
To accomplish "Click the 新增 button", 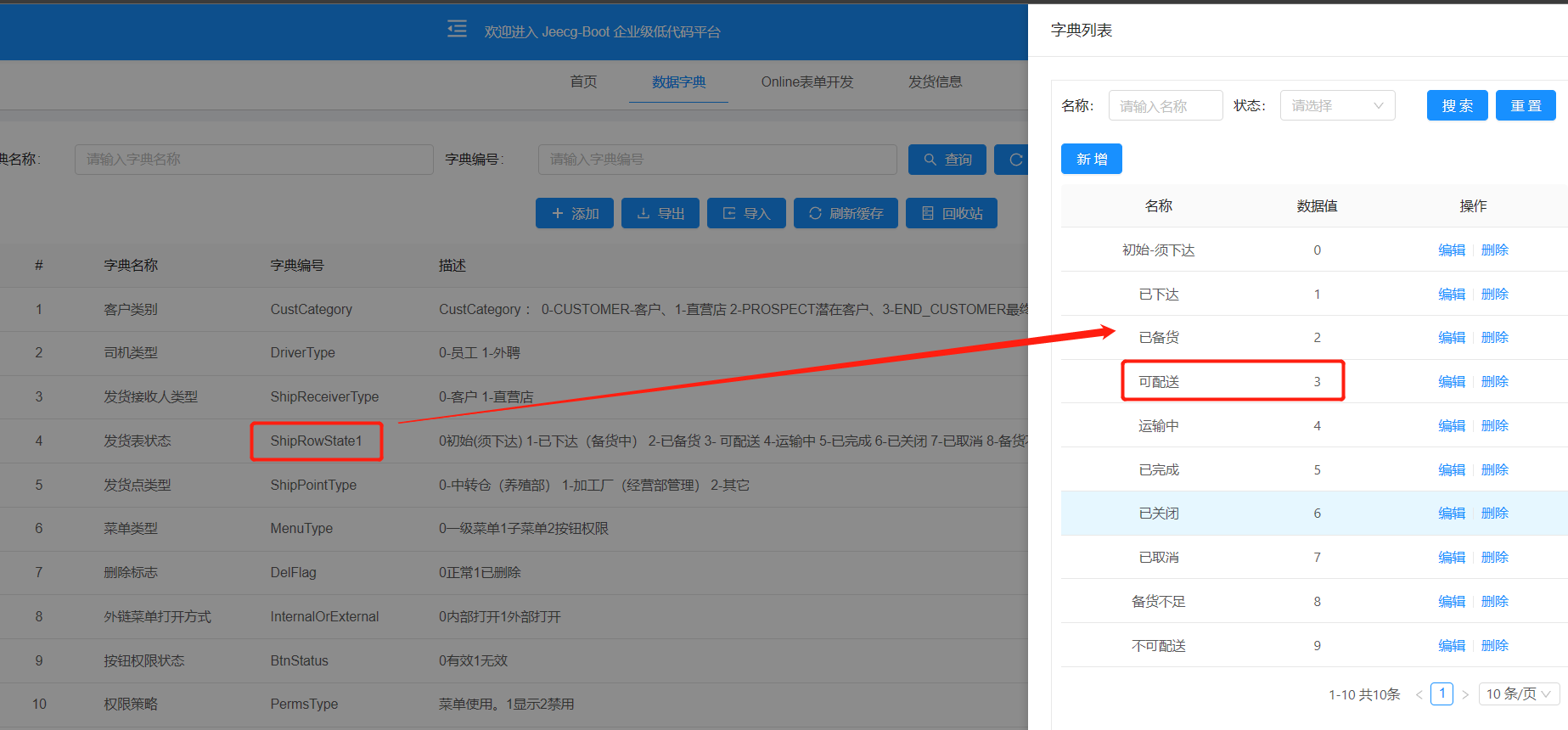I will (x=1092, y=159).
